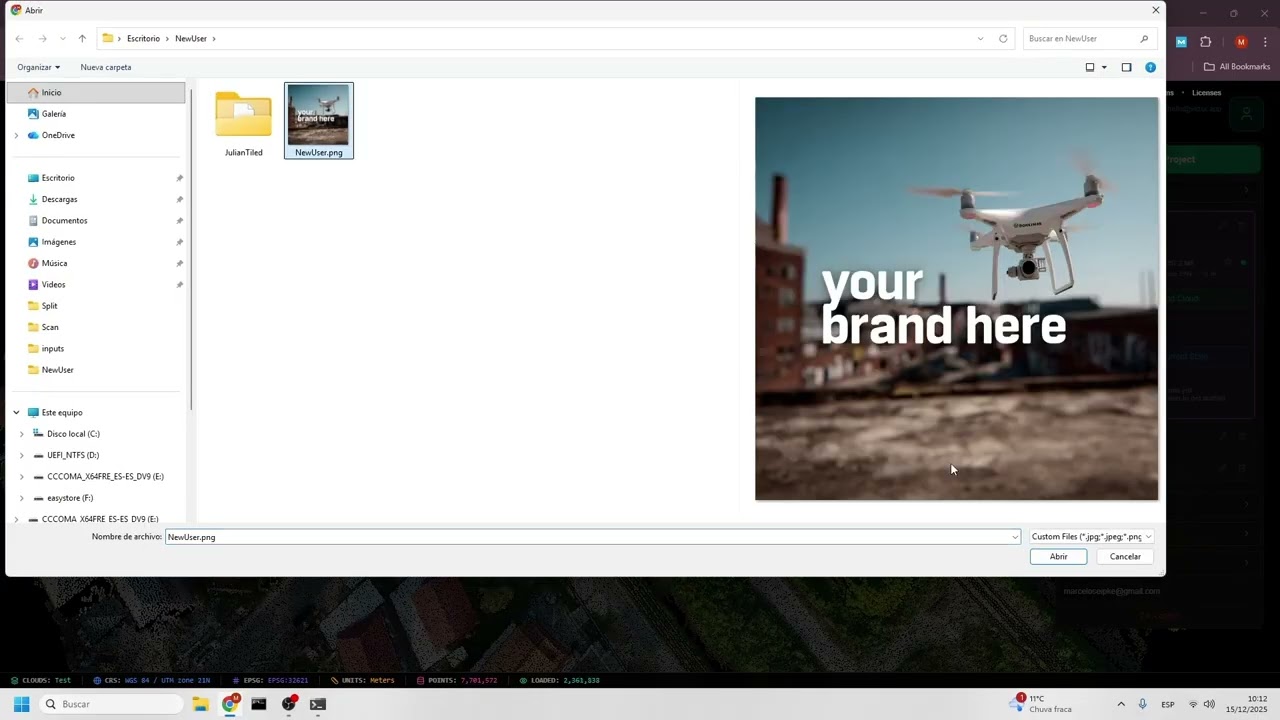The height and width of the screenshot is (720, 1280).
Task: Open All Bookmarks folder in Chrome
Action: [x=1237, y=67]
